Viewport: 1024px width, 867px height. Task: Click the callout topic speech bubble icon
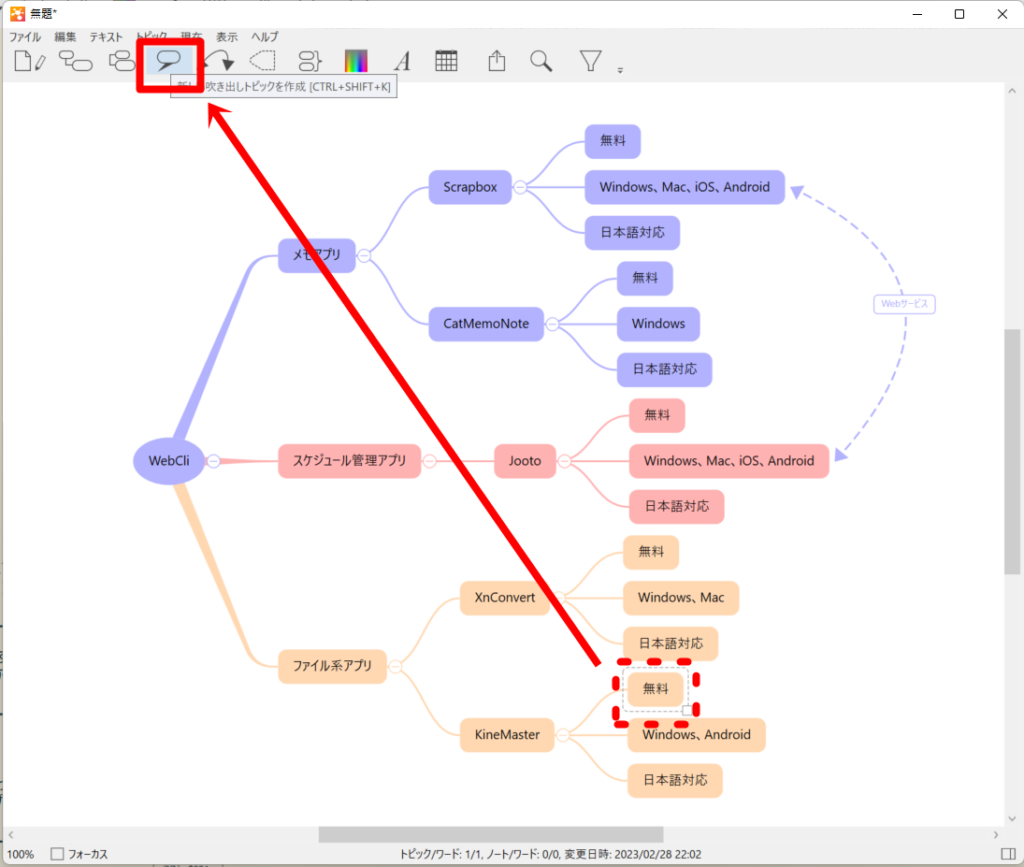[x=169, y=61]
